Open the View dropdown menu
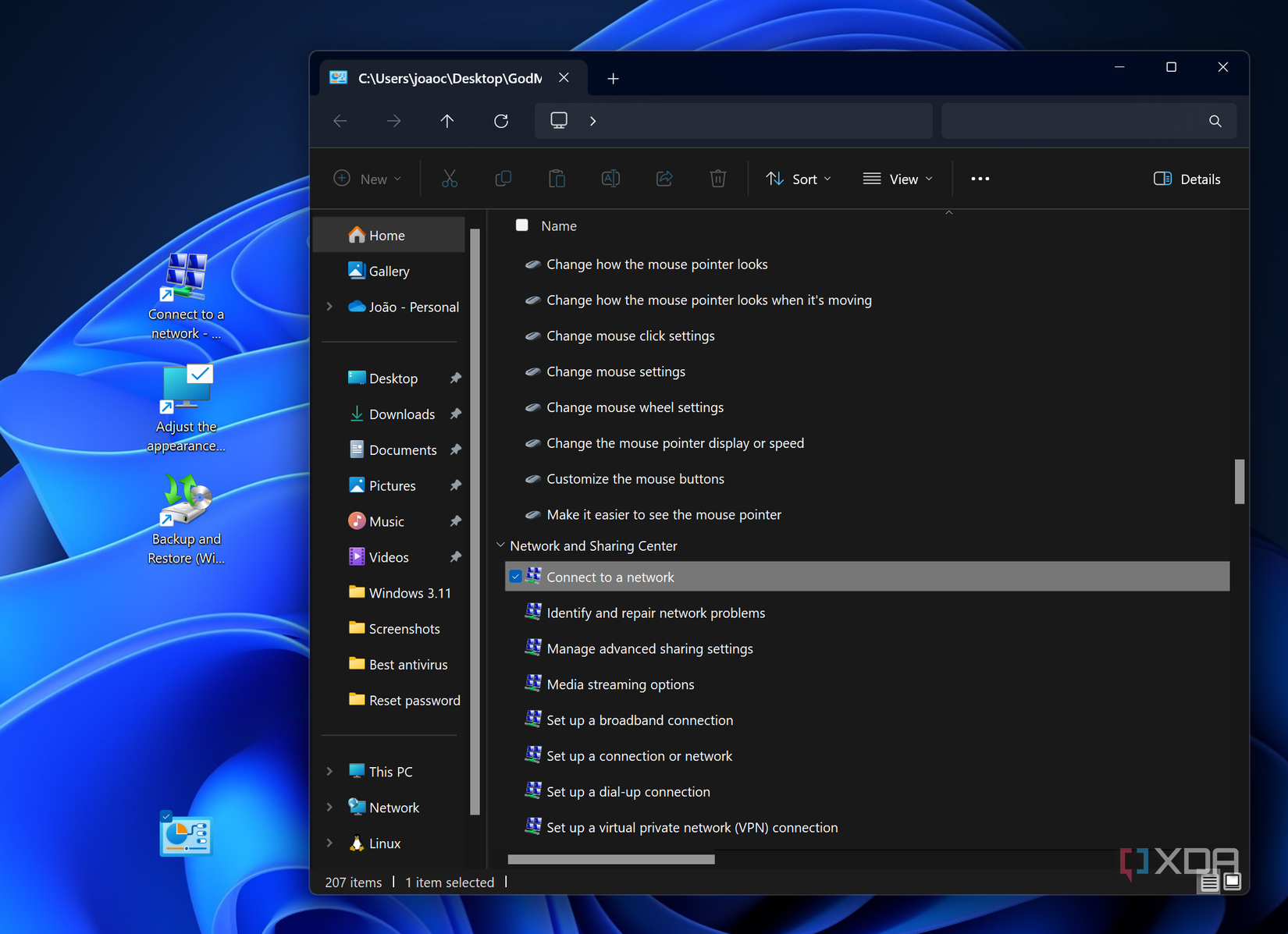The width and height of the screenshot is (1288, 934). click(898, 179)
